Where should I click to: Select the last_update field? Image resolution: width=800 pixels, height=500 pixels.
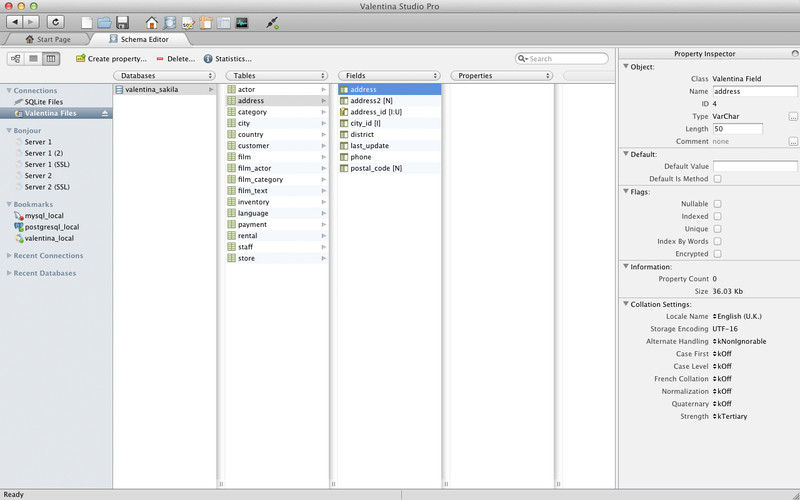click(x=389, y=146)
